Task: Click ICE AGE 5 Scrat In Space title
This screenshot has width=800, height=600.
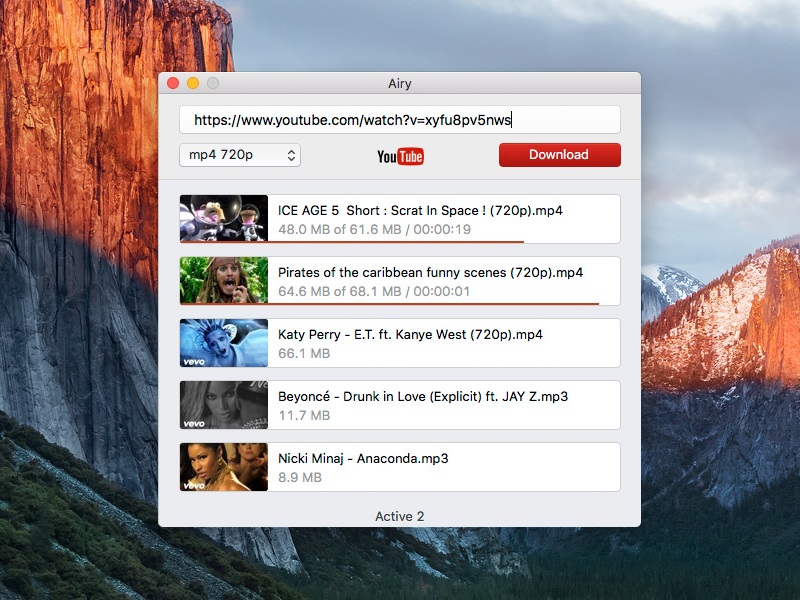Action: point(420,210)
